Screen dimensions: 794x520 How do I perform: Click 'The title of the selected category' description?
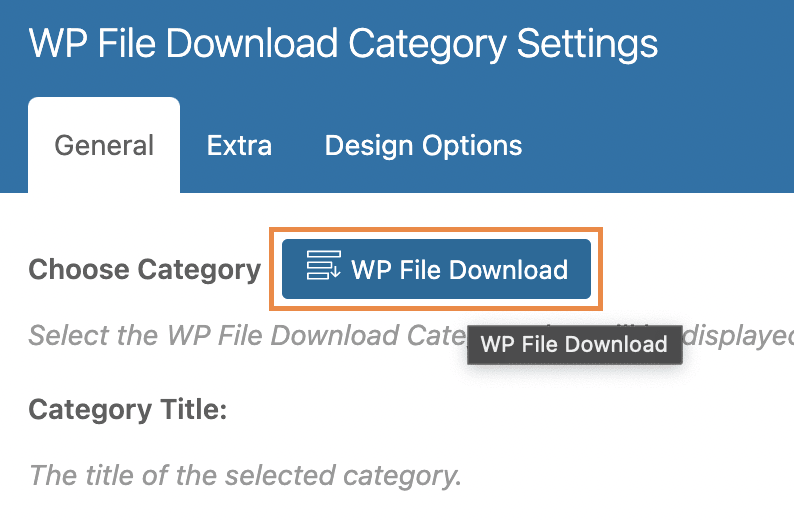[x=245, y=474]
